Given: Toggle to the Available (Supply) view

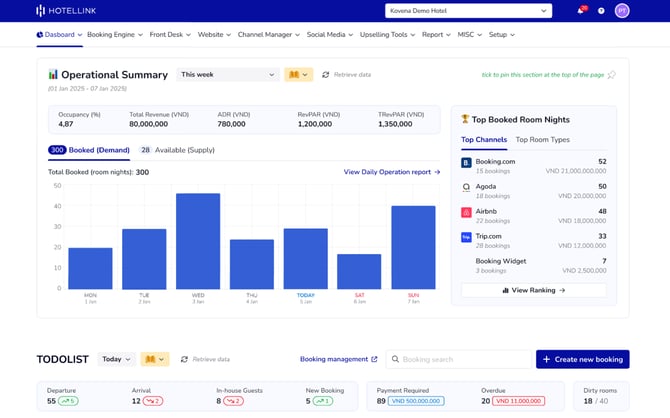Looking at the screenshot, I should pos(177,150).
